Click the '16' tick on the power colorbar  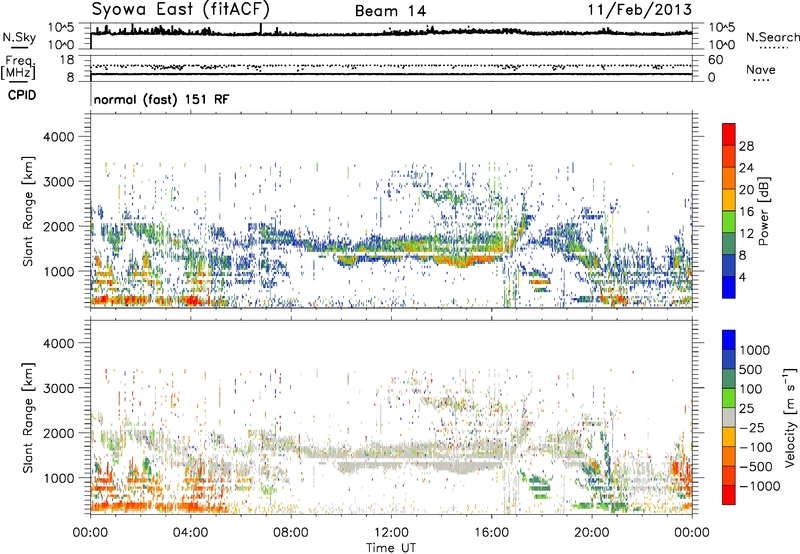tap(746, 212)
